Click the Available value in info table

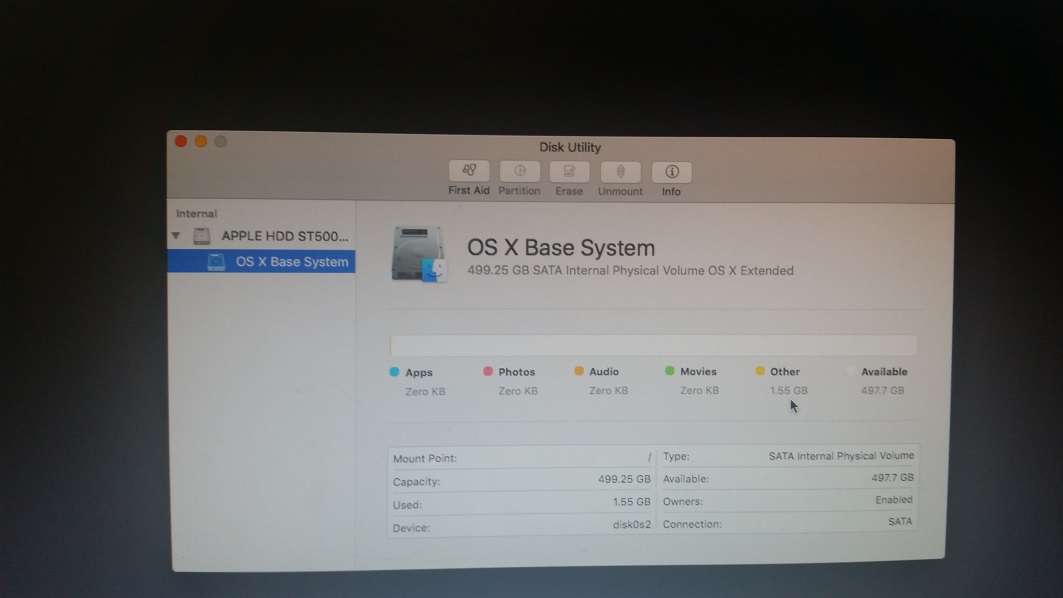(892, 478)
